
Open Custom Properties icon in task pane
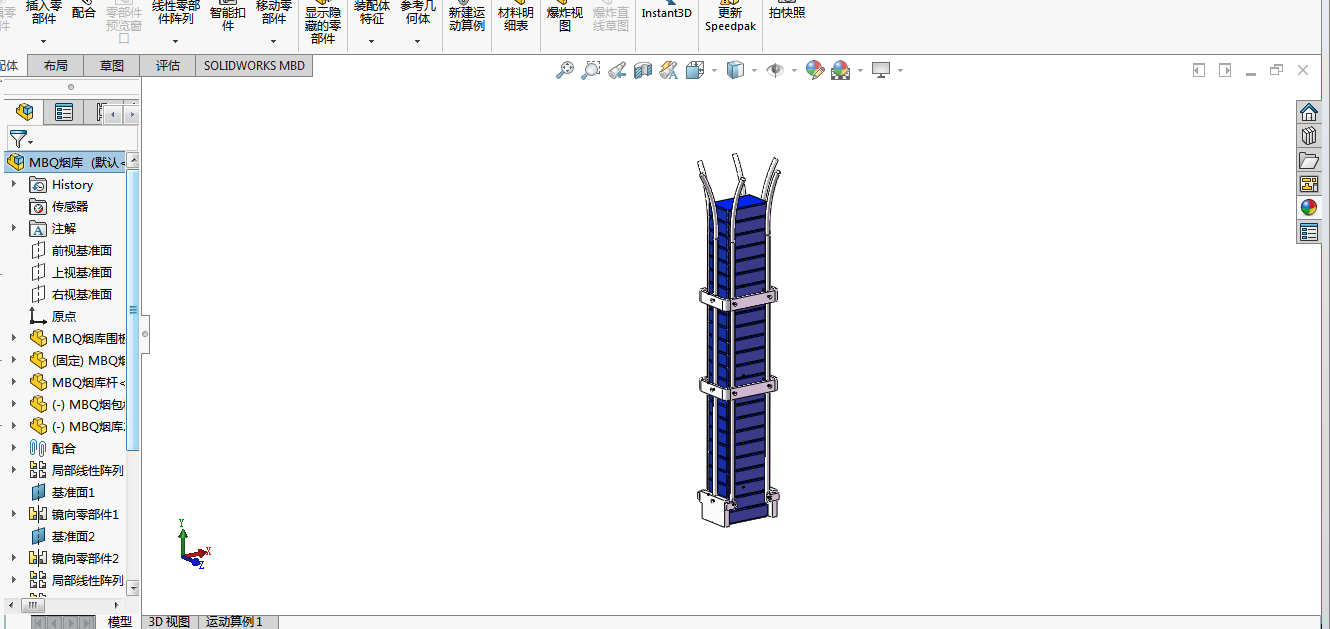pyautogui.click(x=1308, y=232)
